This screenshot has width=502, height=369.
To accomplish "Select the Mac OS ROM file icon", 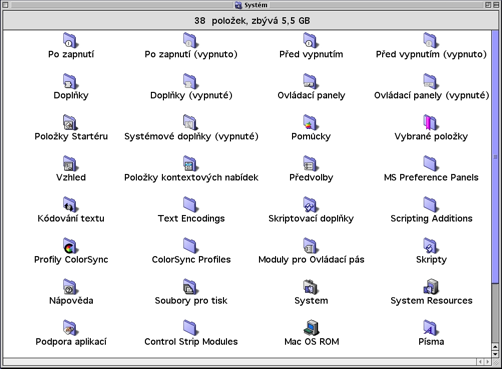I will pos(311,328).
